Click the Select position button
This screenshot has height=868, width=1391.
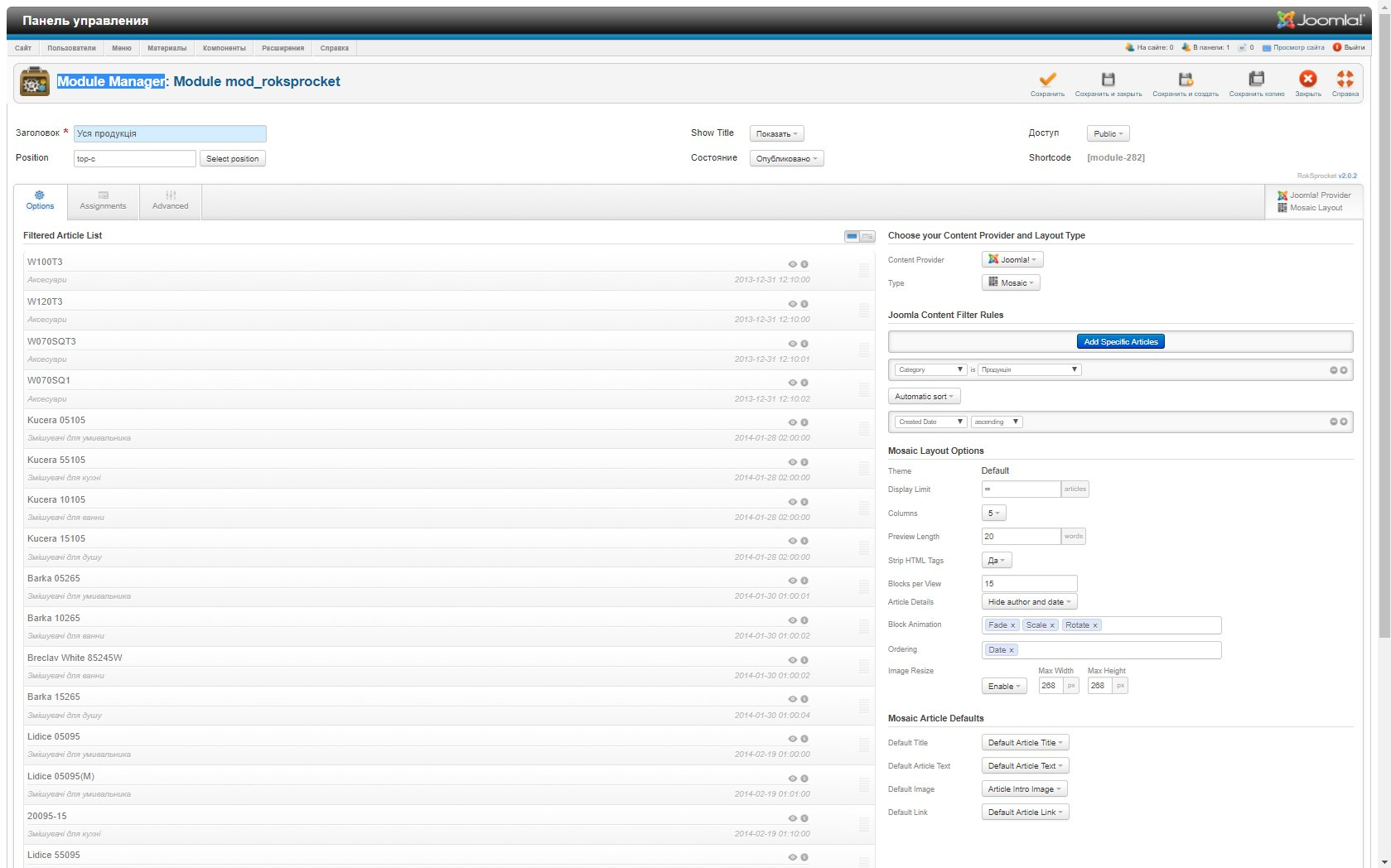[x=232, y=158]
